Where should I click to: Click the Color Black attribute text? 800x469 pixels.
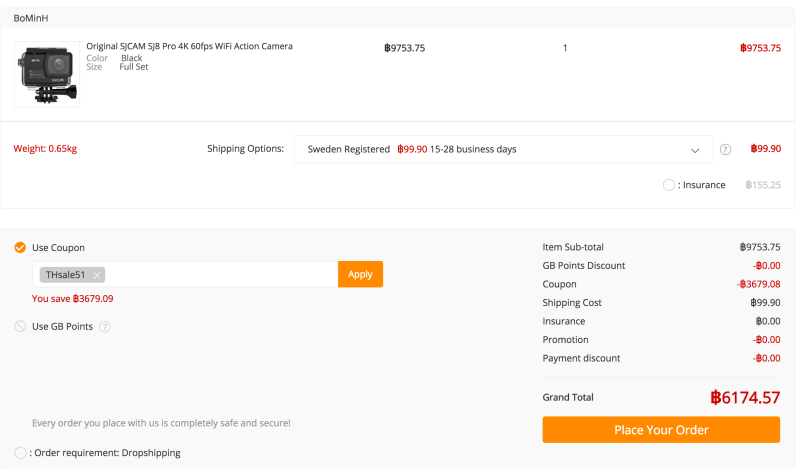click(x=114, y=58)
